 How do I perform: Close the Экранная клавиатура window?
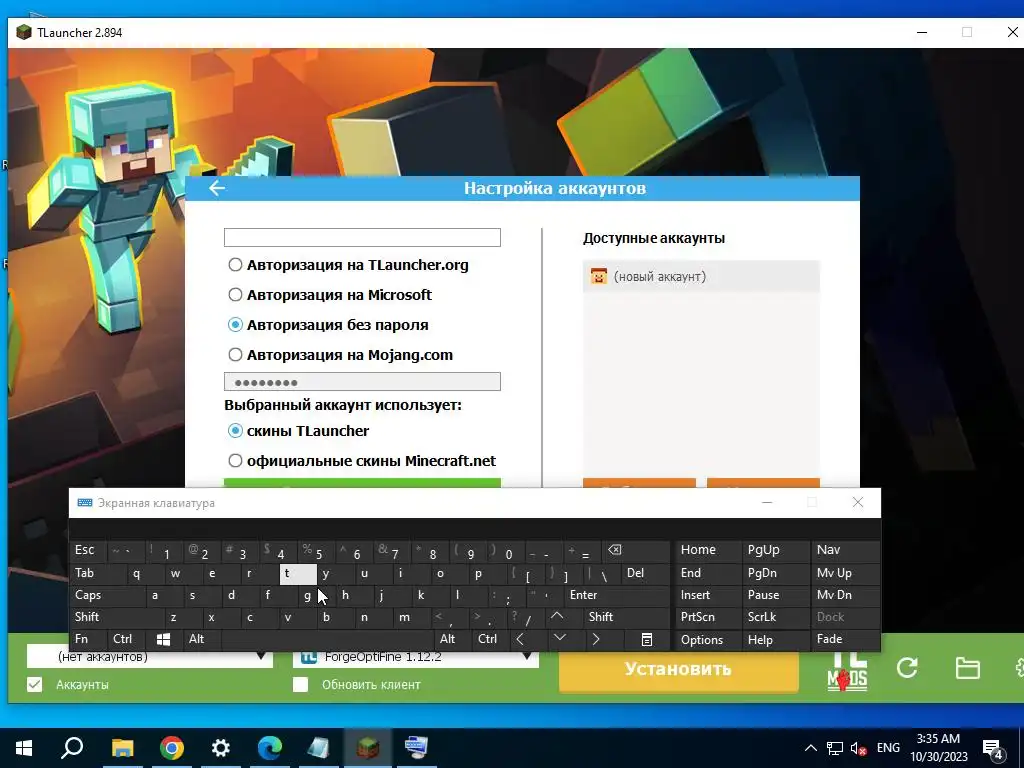(x=858, y=502)
